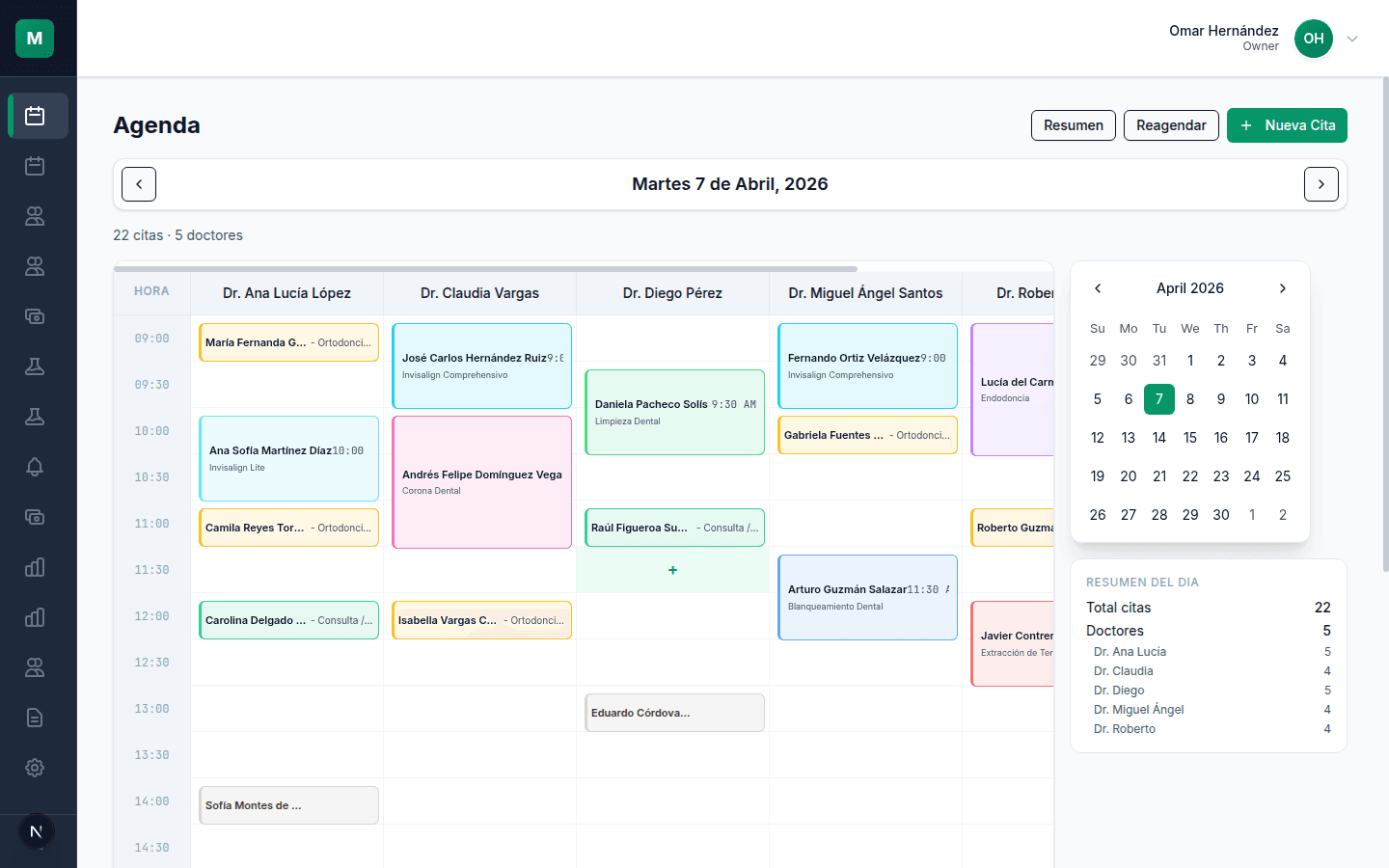Open notifications bell in the sidebar
The height and width of the screenshot is (868, 1389).
(35, 467)
